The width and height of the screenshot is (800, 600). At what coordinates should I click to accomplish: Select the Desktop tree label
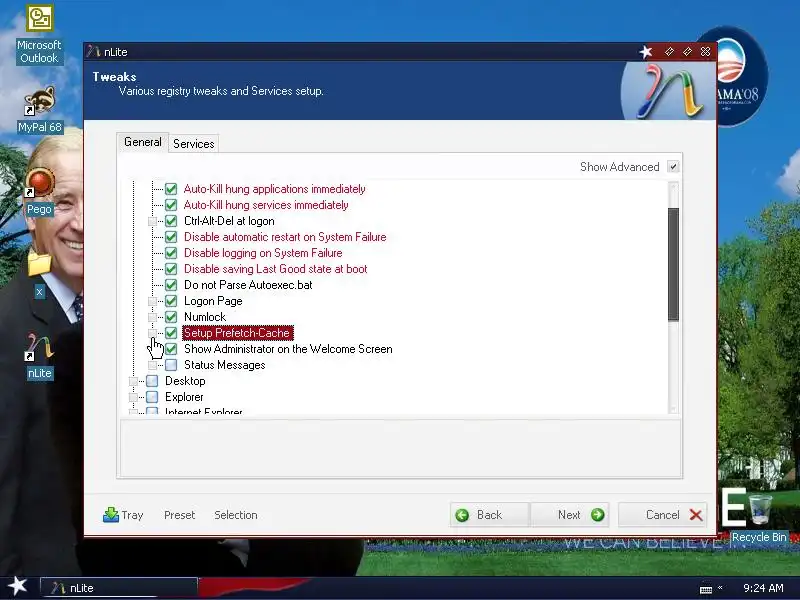185,381
